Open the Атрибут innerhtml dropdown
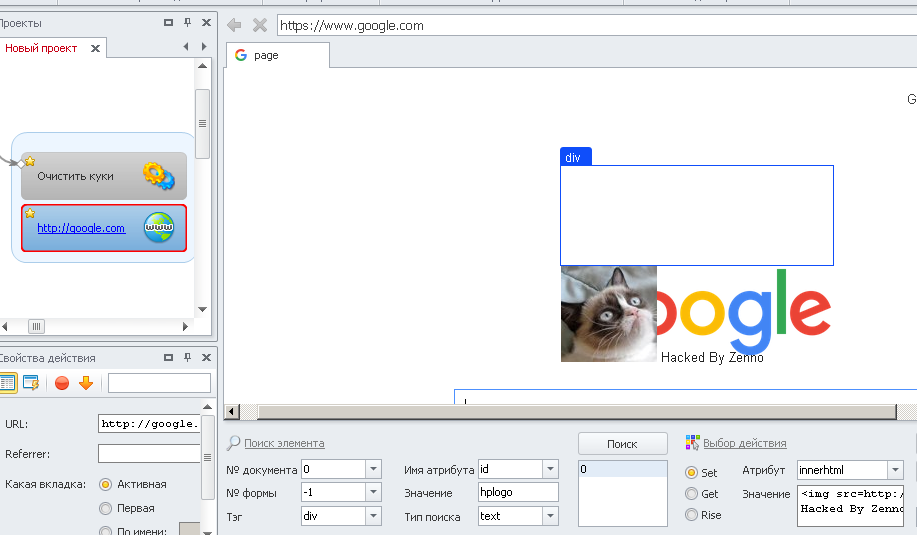The height and width of the screenshot is (535, 917). pos(895,470)
